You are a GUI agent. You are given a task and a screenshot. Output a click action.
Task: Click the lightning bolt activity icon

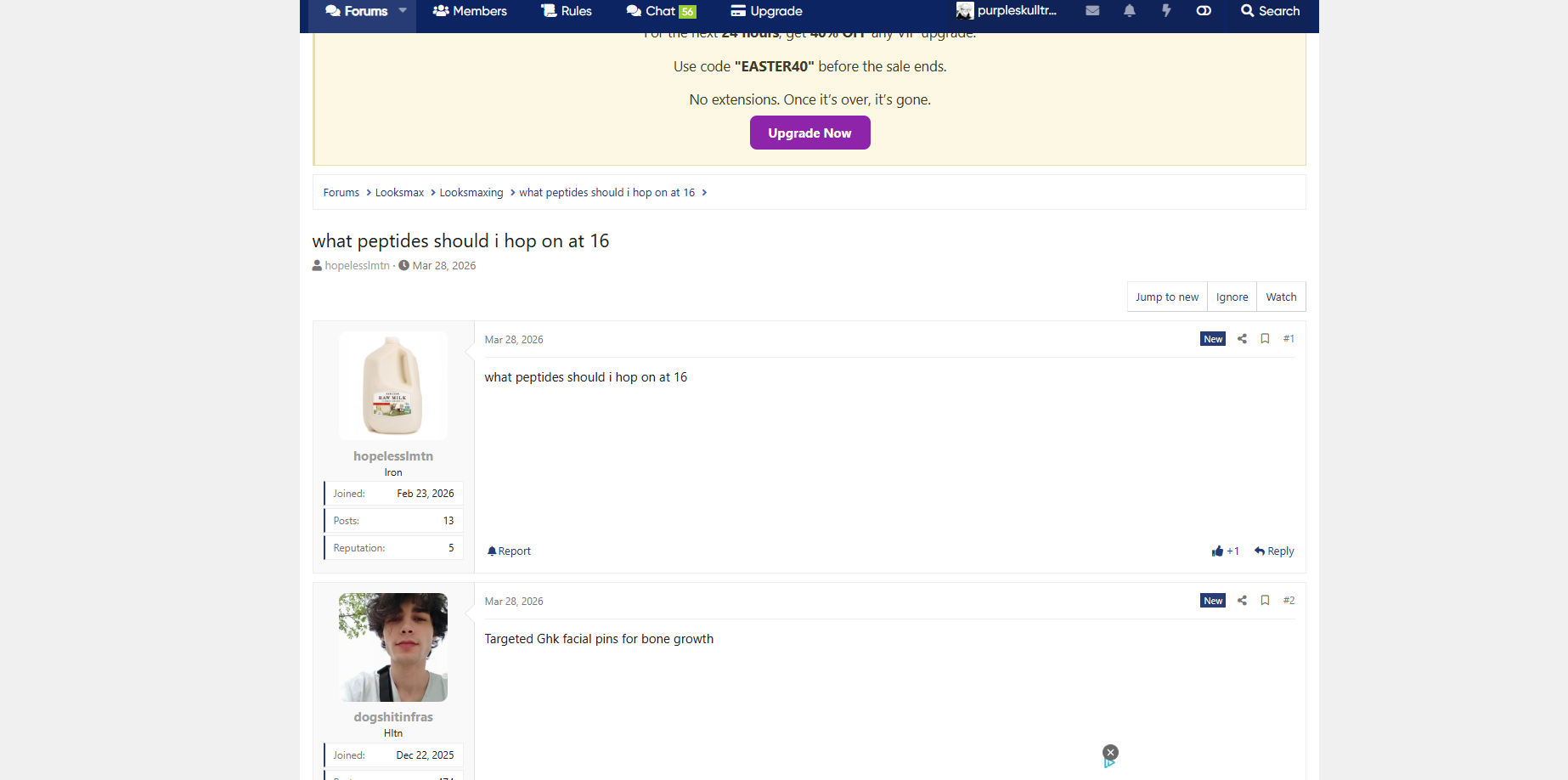[x=1166, y=11]
